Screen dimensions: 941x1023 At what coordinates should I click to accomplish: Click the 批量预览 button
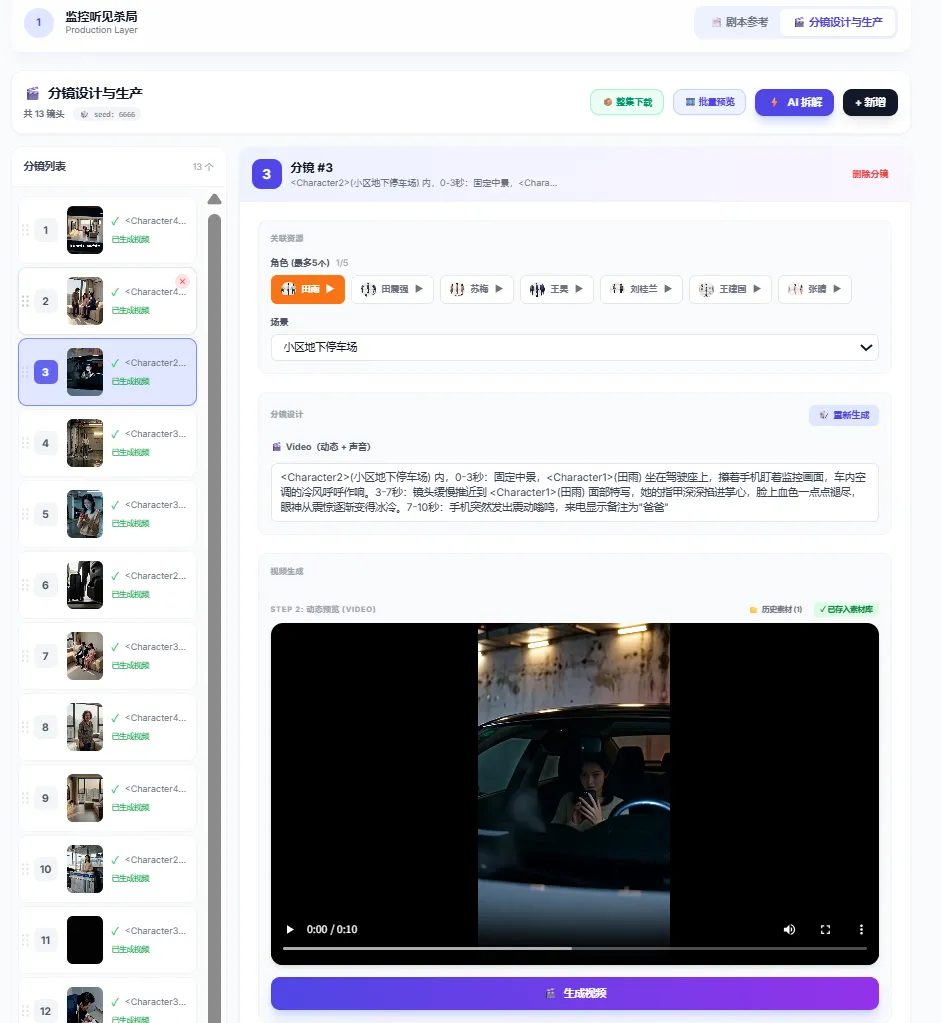click(709, 102)
